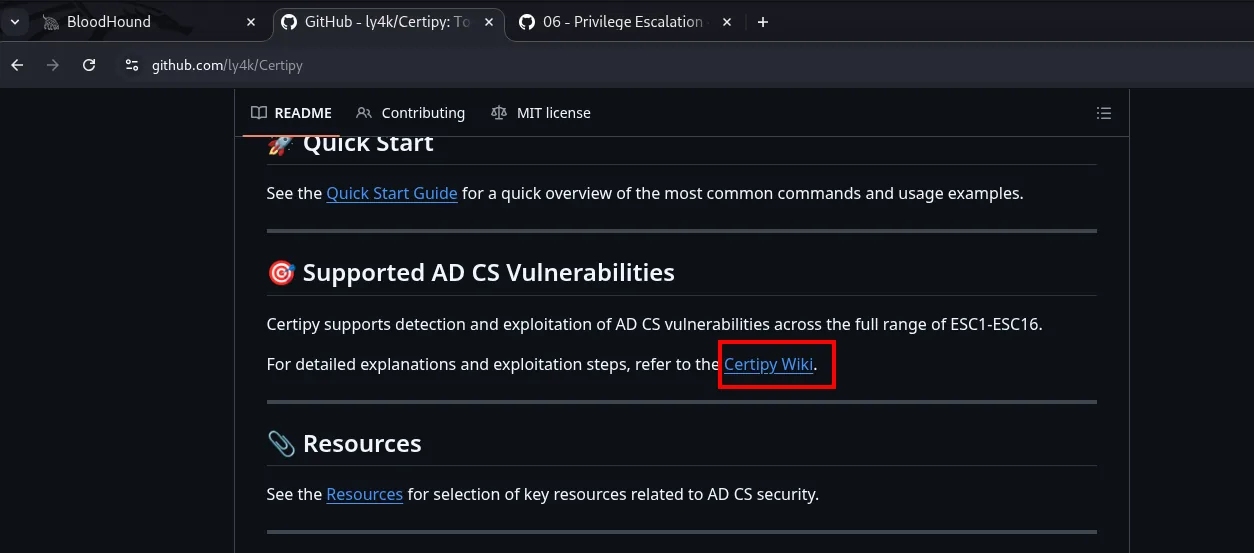The image size is (1254, 553).
Task: Click the text mentioning ESC1-ESC16 support
Action: click(655, 324)
